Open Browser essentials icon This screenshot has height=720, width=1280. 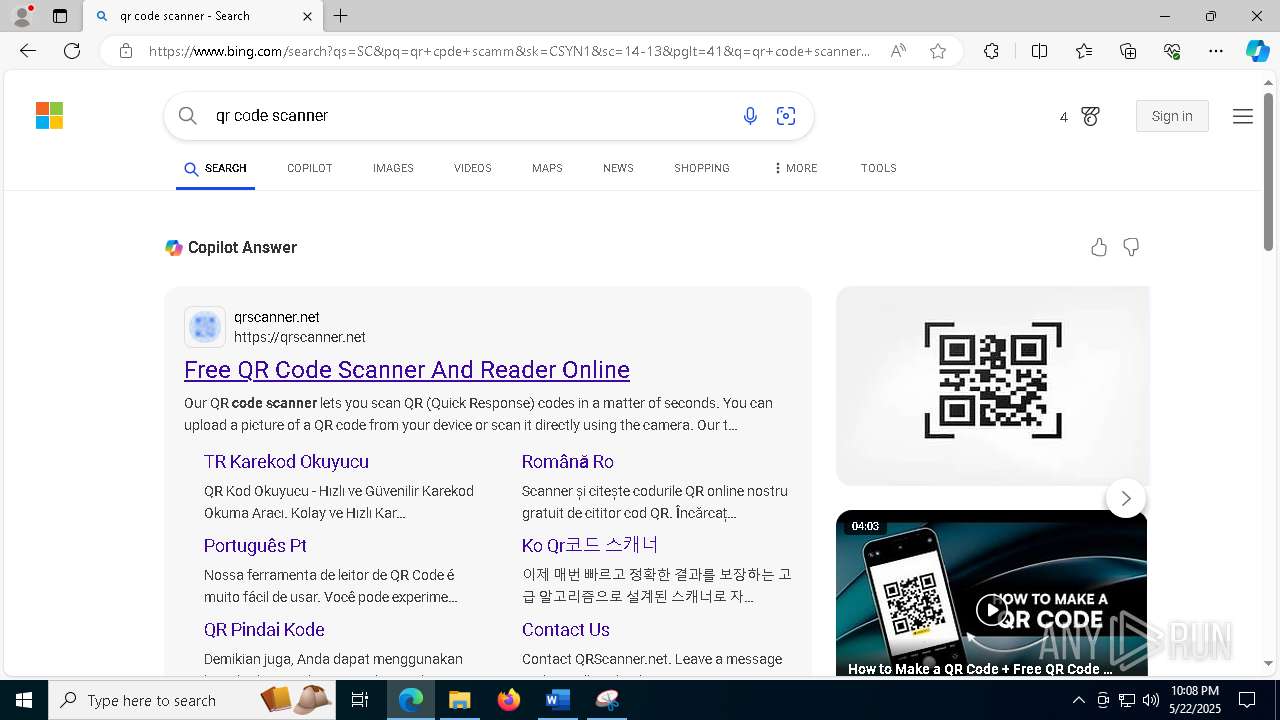1172,51
